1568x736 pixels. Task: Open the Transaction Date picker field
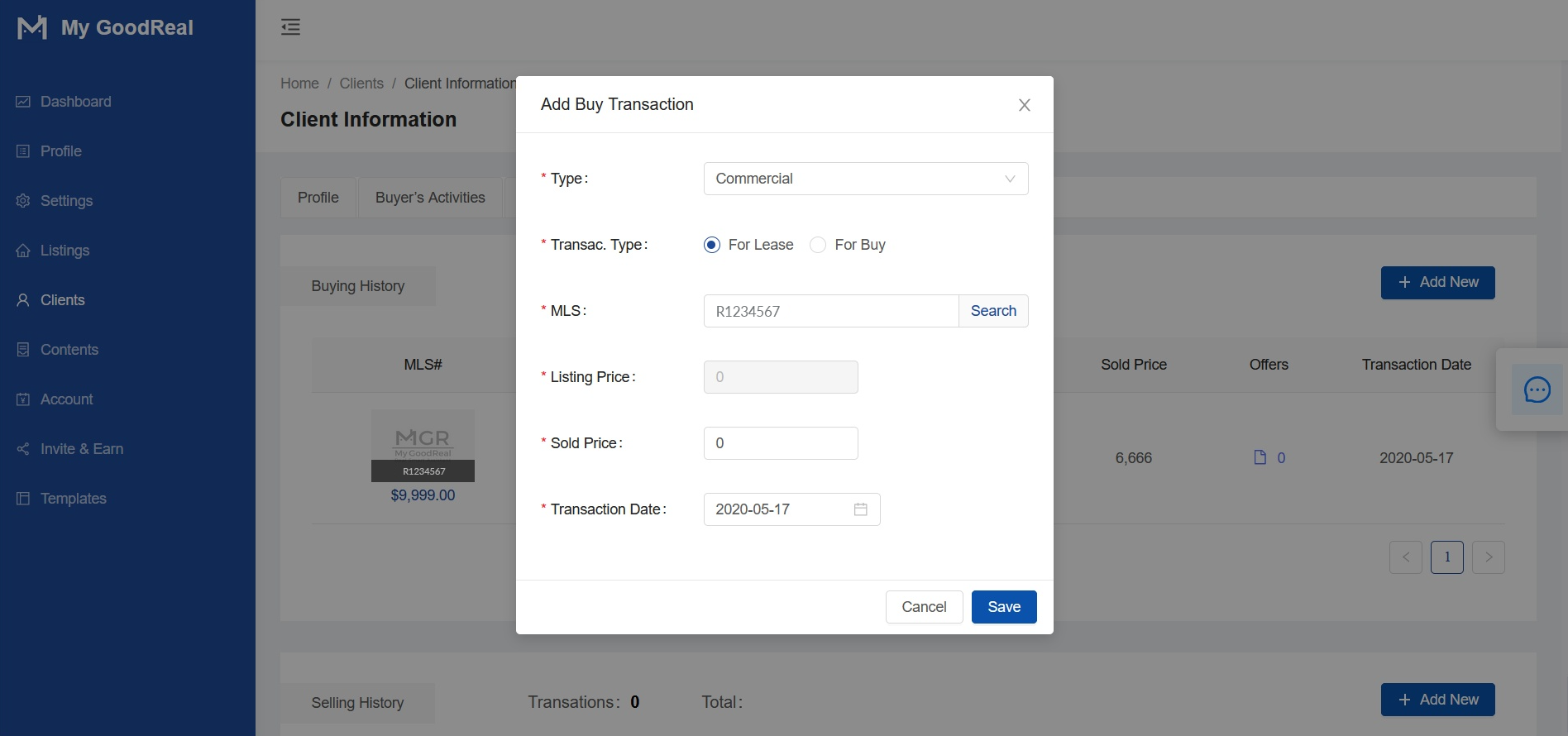tap(791, 509)
